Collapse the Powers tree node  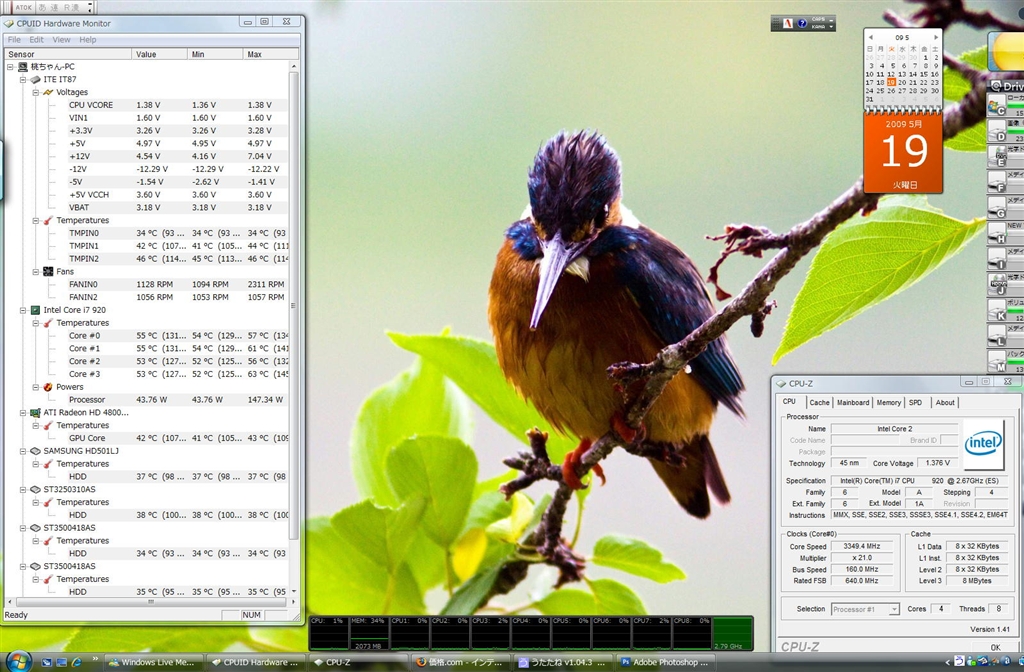tap(36, 387)
